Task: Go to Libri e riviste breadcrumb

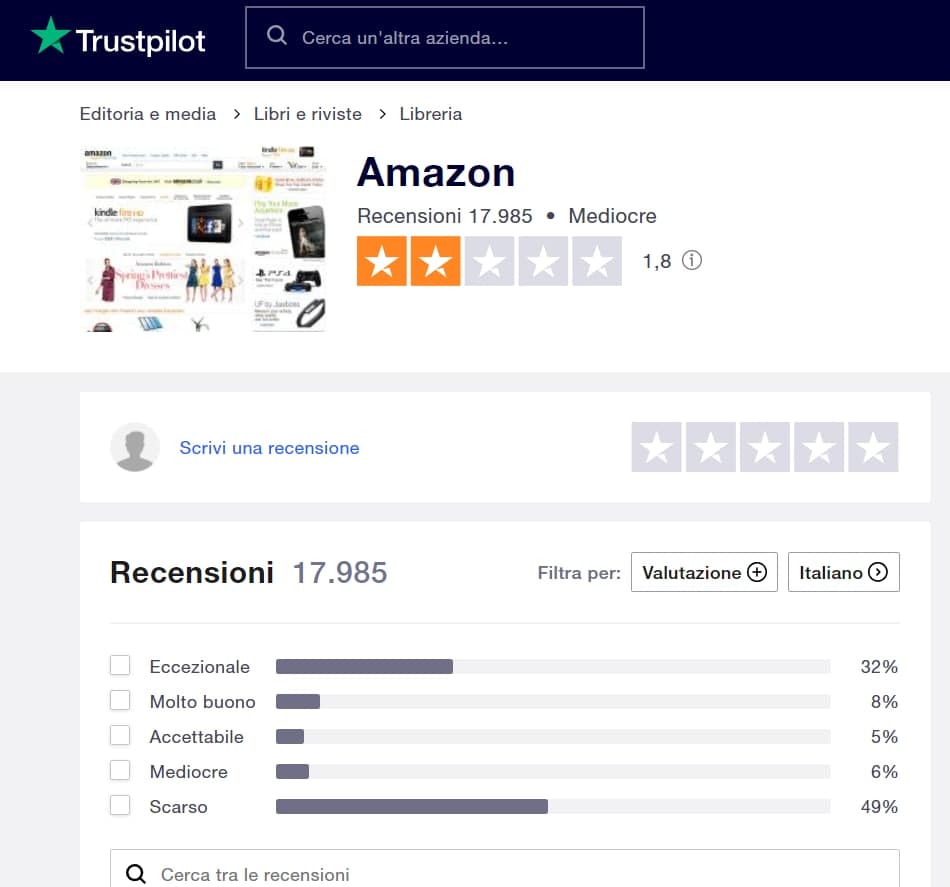Action: click(x=307, y=114)
